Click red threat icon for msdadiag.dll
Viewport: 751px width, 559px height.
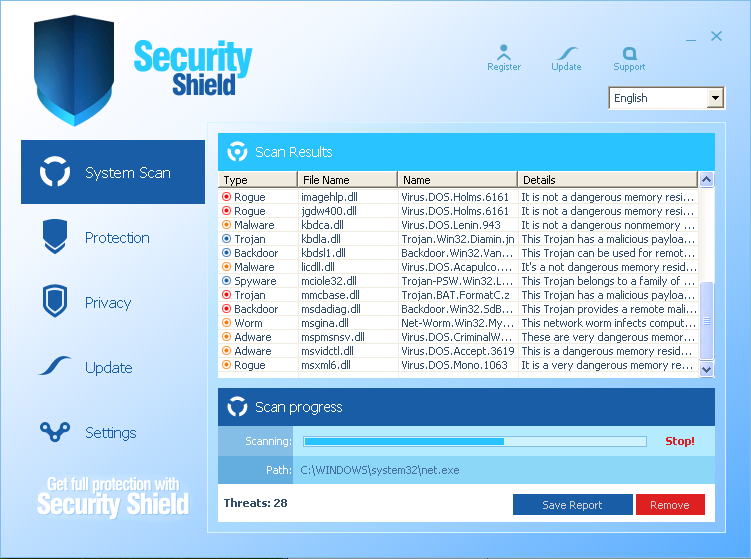(227, 308)
